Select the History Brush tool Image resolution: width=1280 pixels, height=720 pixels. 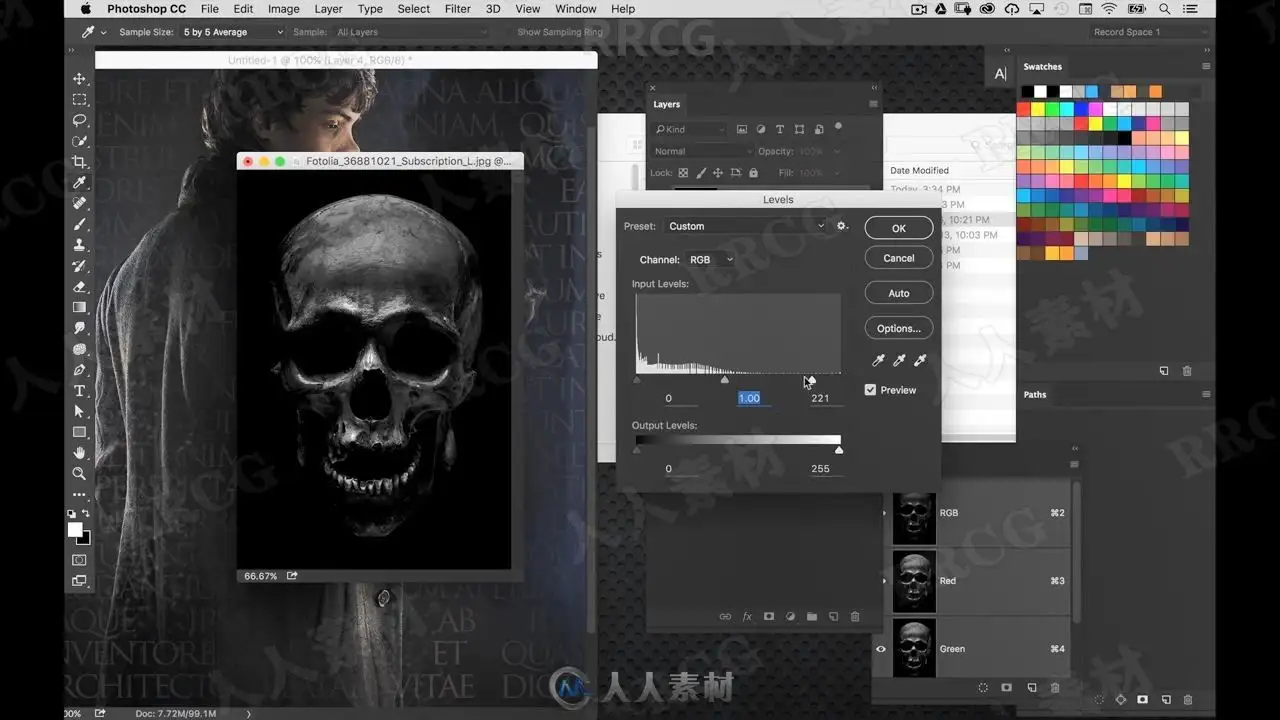point(80,266)
